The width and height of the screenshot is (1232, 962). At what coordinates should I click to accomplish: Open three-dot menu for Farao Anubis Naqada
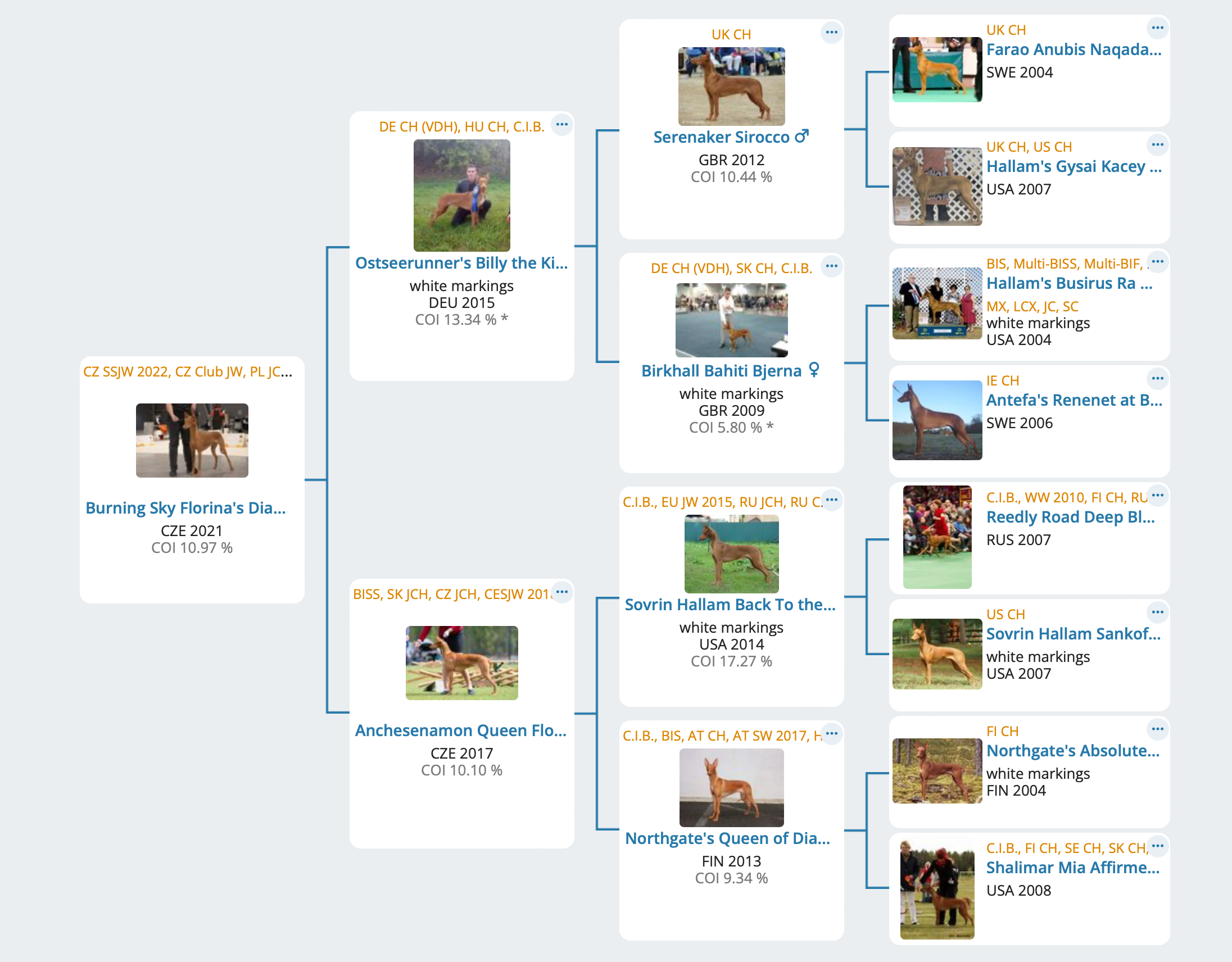click(1157, 28)
